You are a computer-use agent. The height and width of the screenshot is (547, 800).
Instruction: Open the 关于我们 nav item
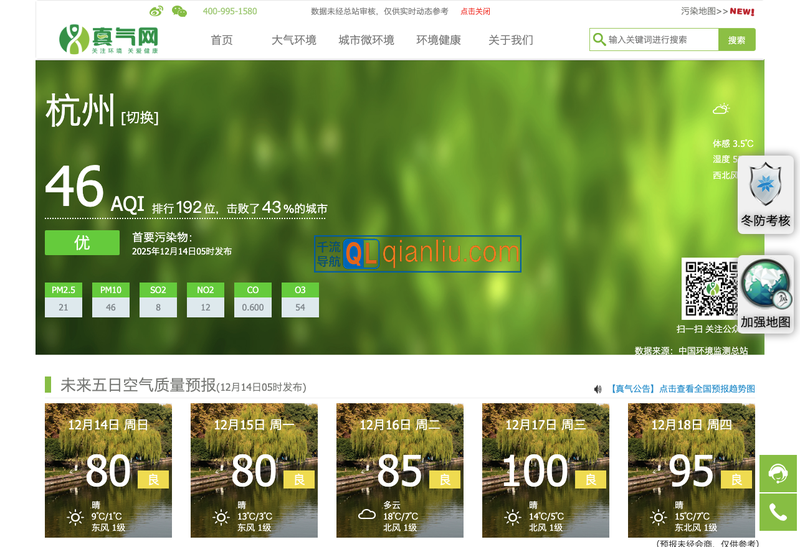click(510, 40)
